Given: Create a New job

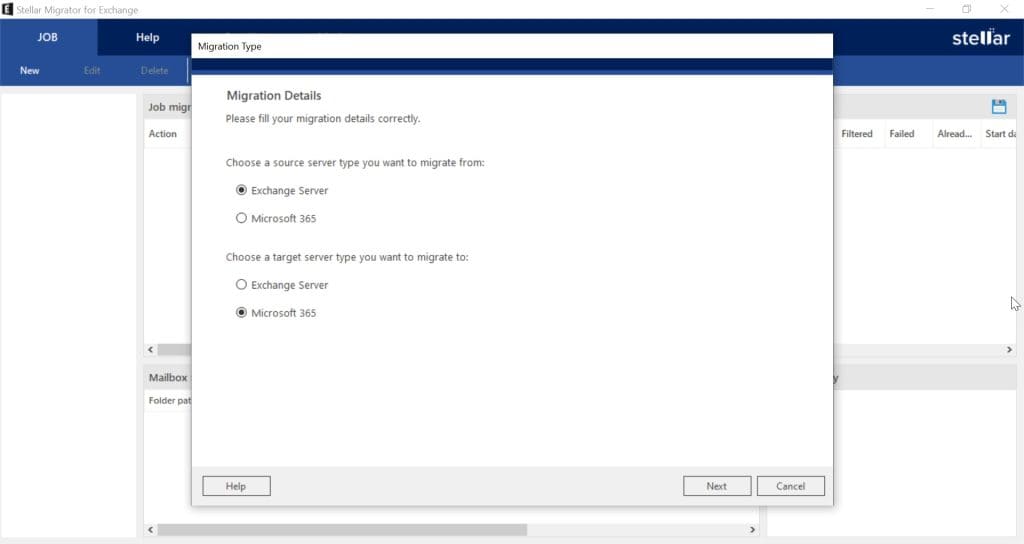Looking at the screenshot, I should (x=29, y=71).
